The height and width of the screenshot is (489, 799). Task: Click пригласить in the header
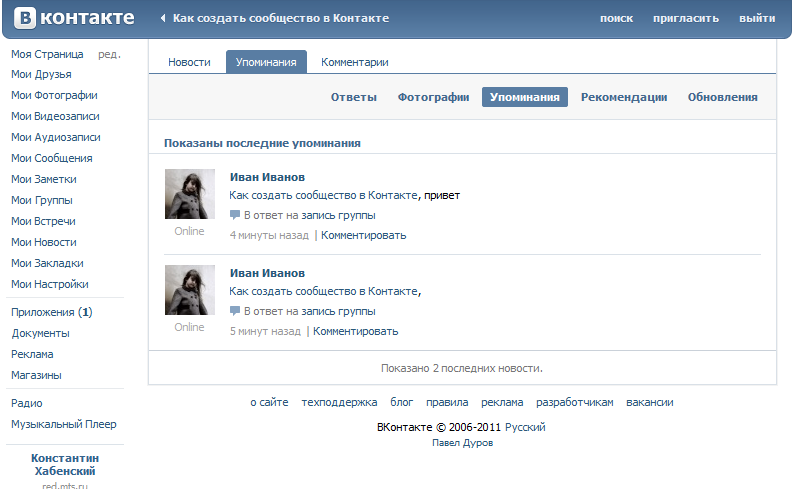click(686, 18)
